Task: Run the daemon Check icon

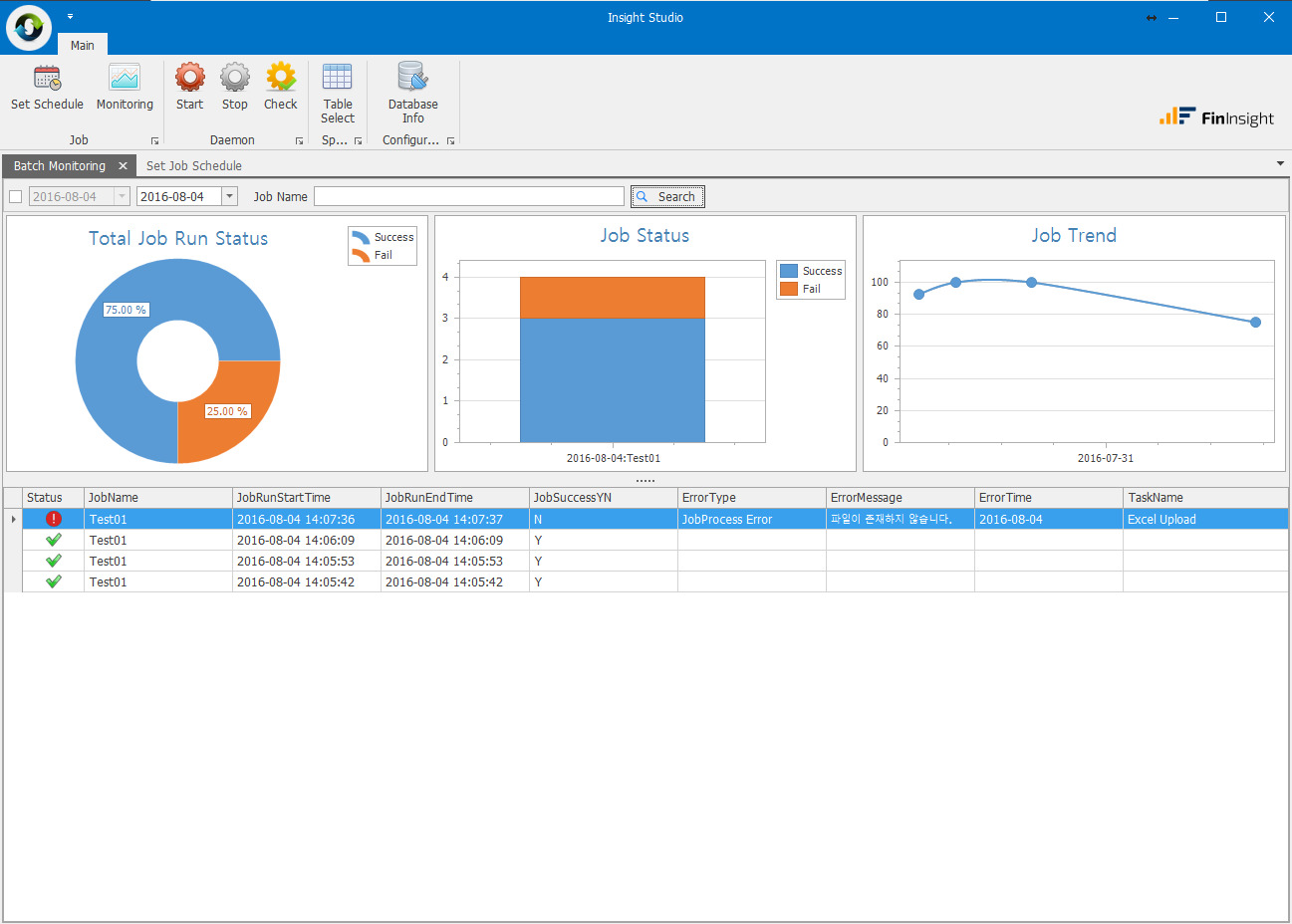Action: 281,88
